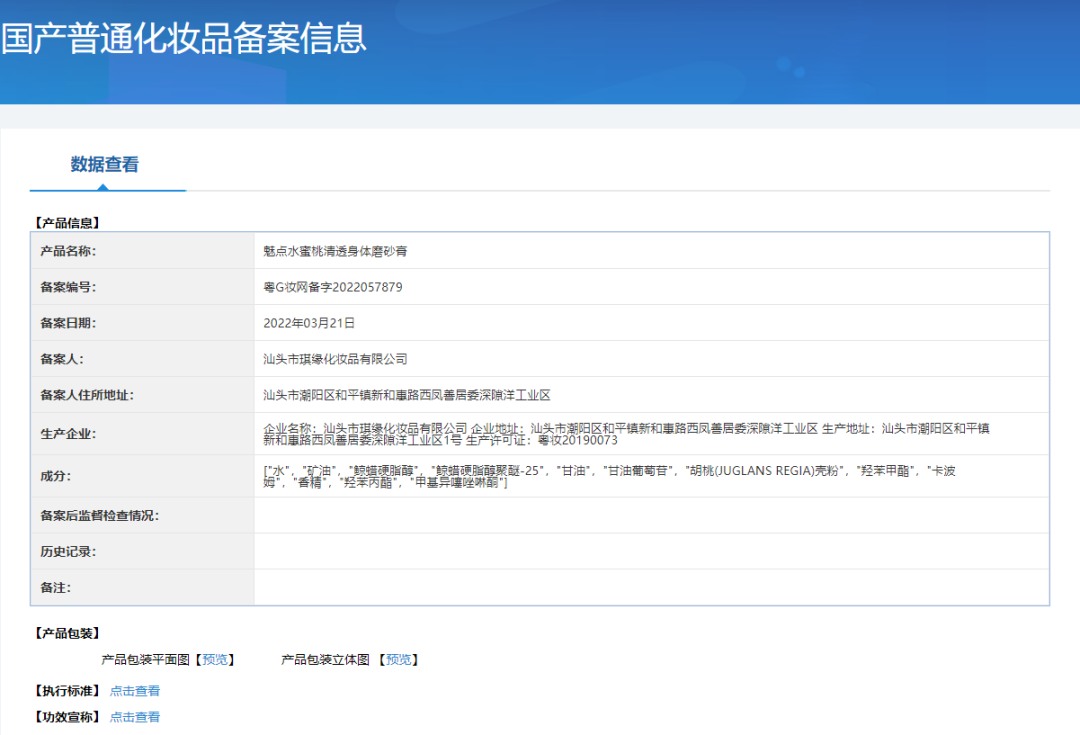Open 点击查看 link beside 功效宣称
Image resolution: width=1080 pixels, height=735 pixels.
pyautogui.click(x=135, y=717)
